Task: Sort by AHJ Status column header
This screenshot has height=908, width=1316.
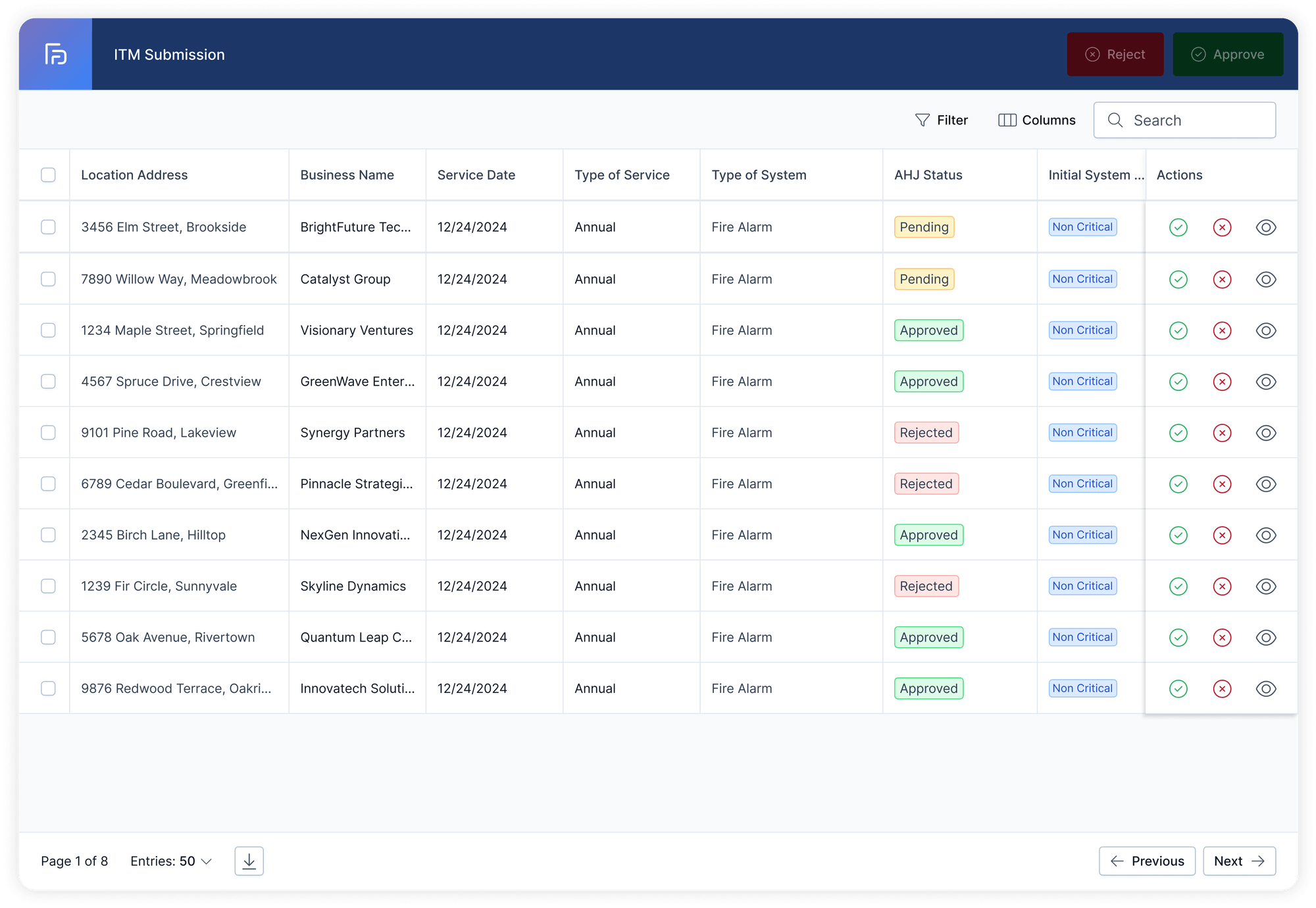Action: (x=928, y=175)
